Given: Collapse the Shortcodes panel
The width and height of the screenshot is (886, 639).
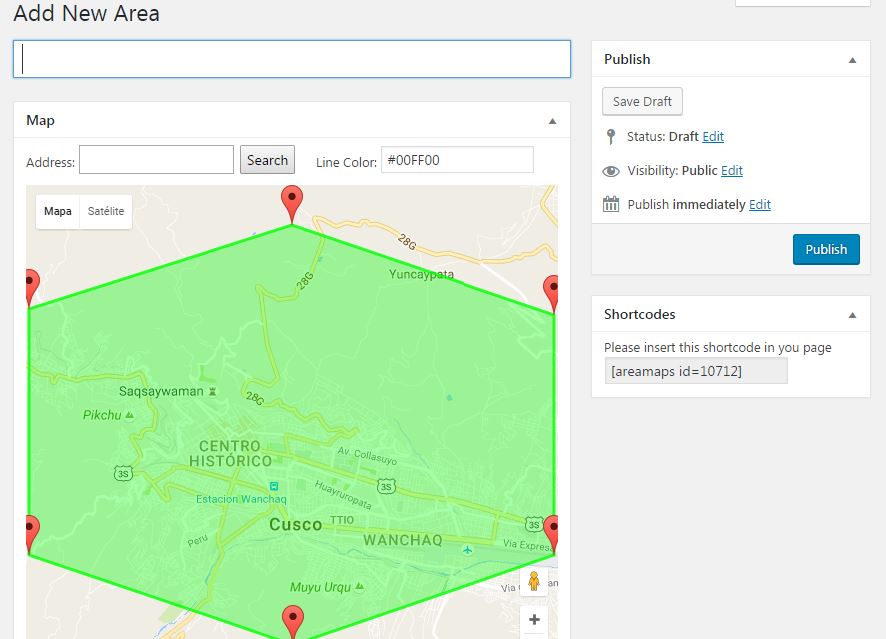Looking at the screenshot, I should [852, 315].
